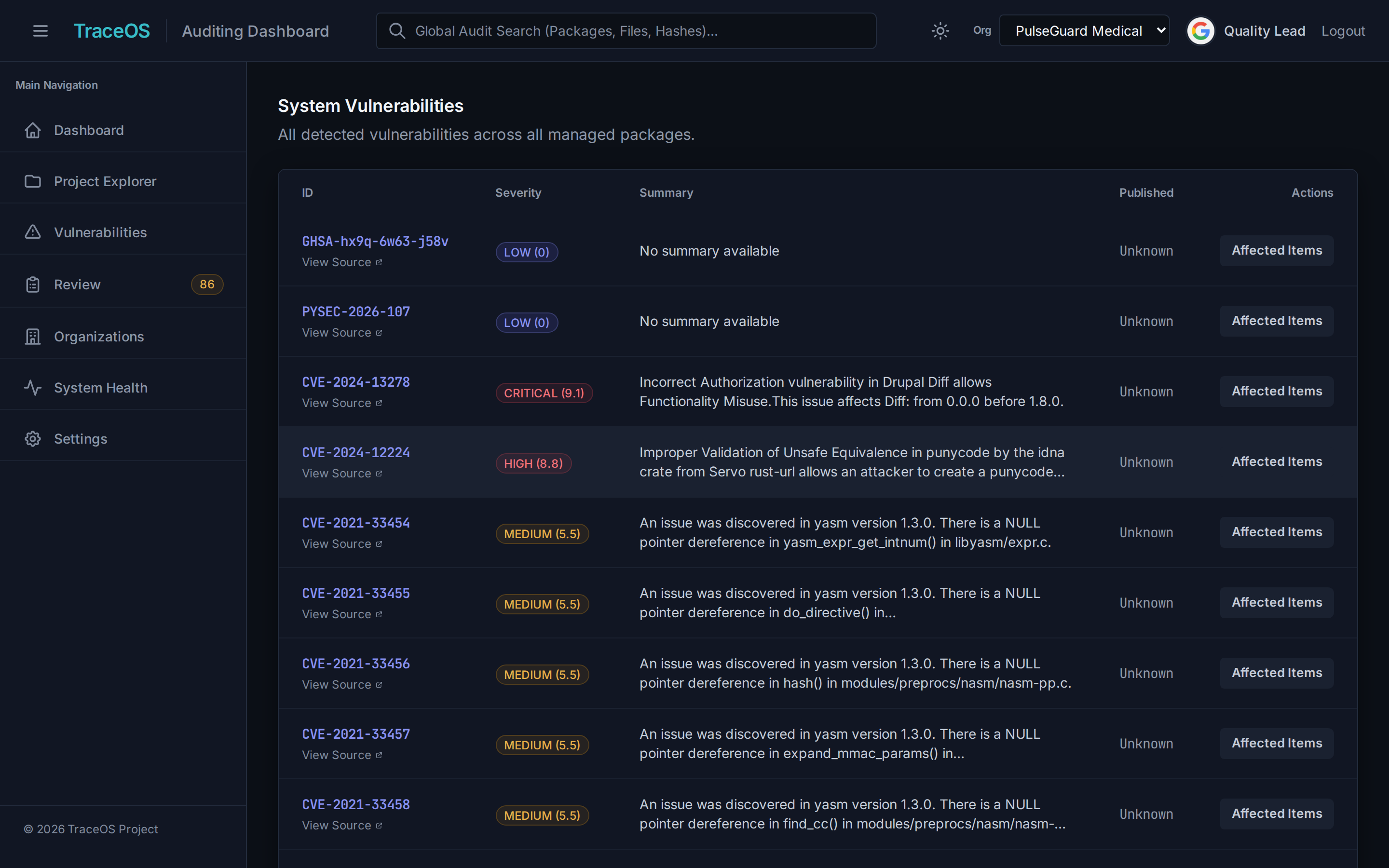Click the Review clipboard icon
The image size is (1389, 868).
(x=33, y=285)
